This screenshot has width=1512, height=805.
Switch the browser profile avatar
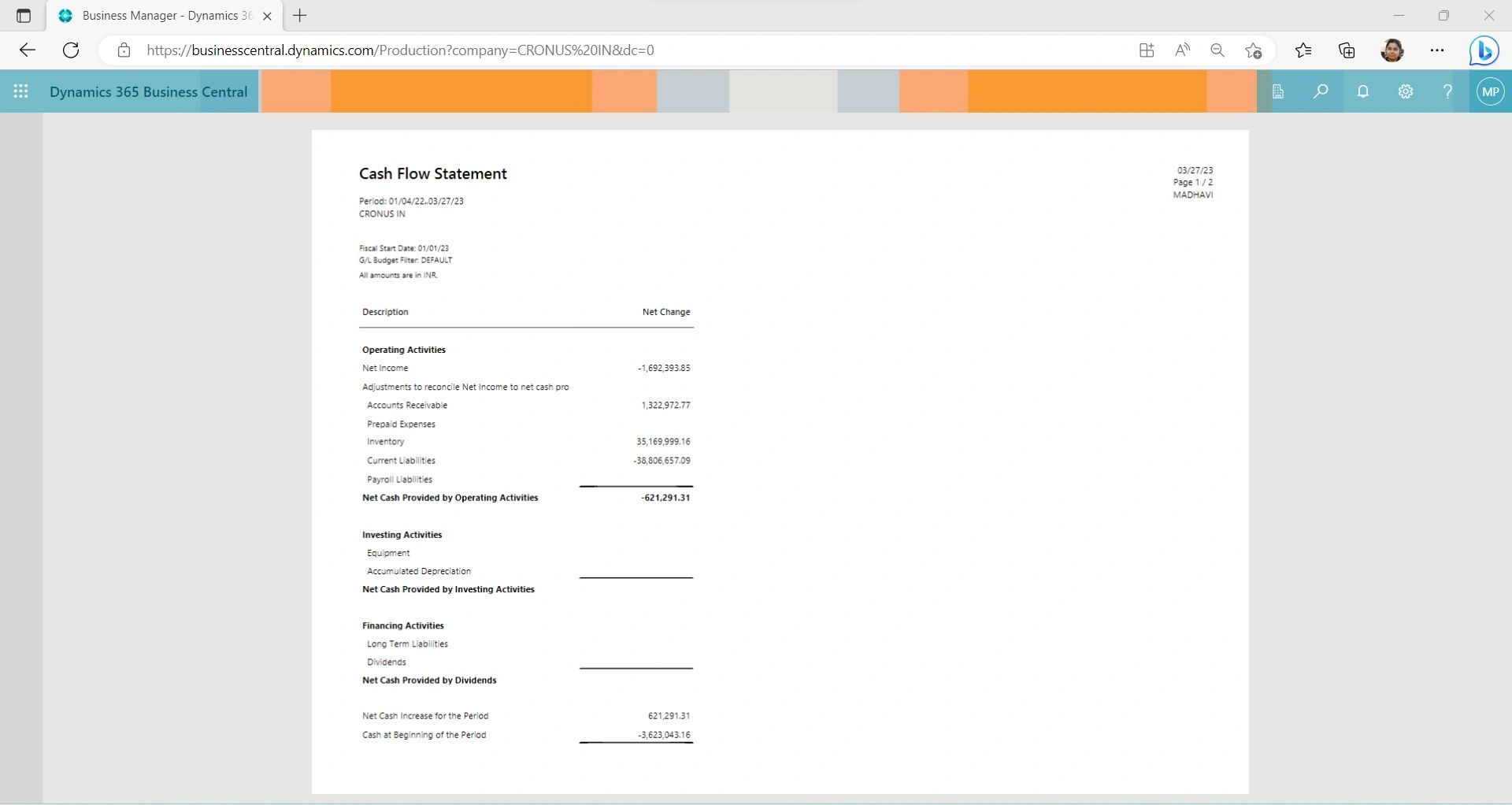pos(1392,50)
